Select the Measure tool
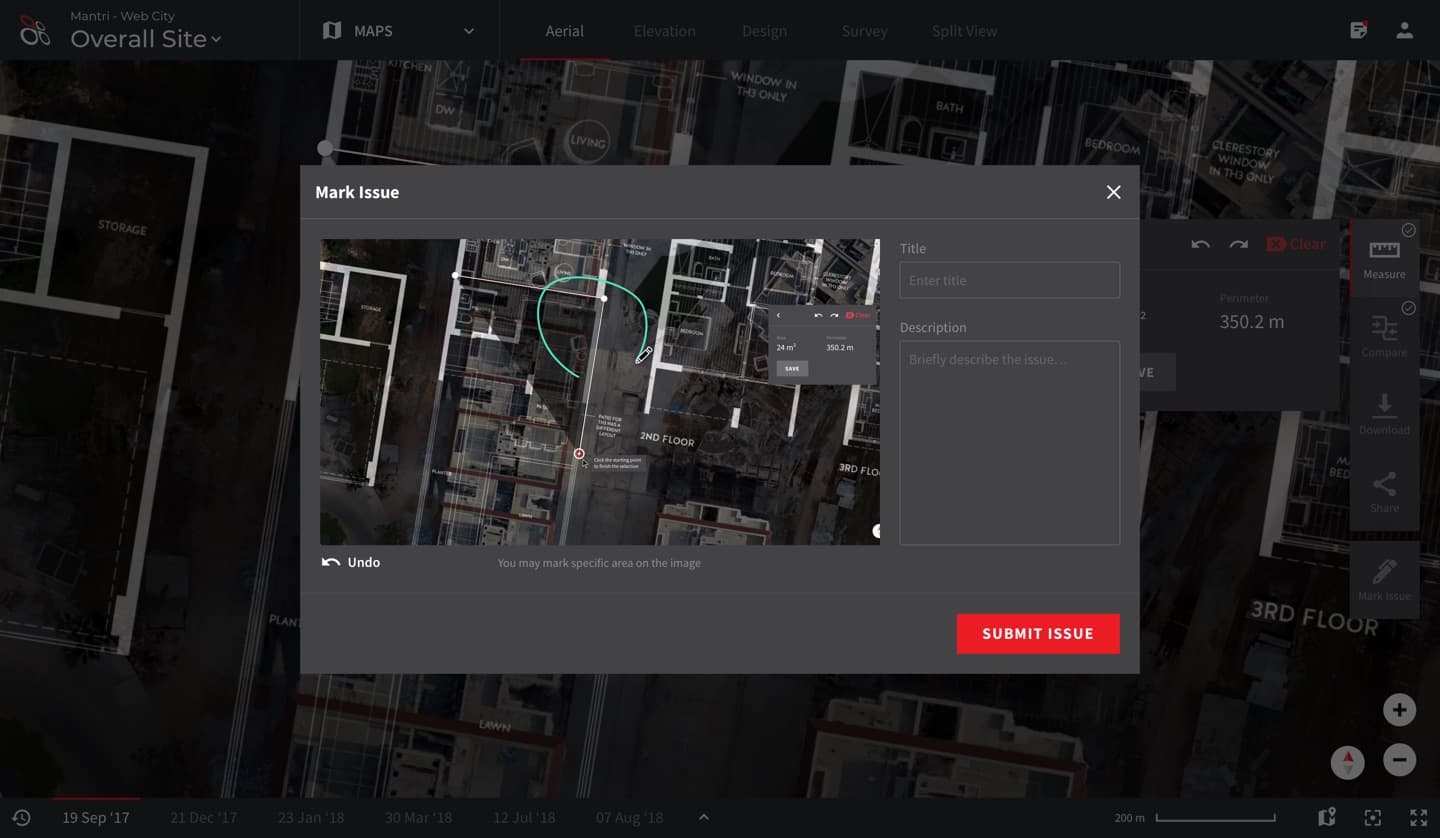 1384,257
